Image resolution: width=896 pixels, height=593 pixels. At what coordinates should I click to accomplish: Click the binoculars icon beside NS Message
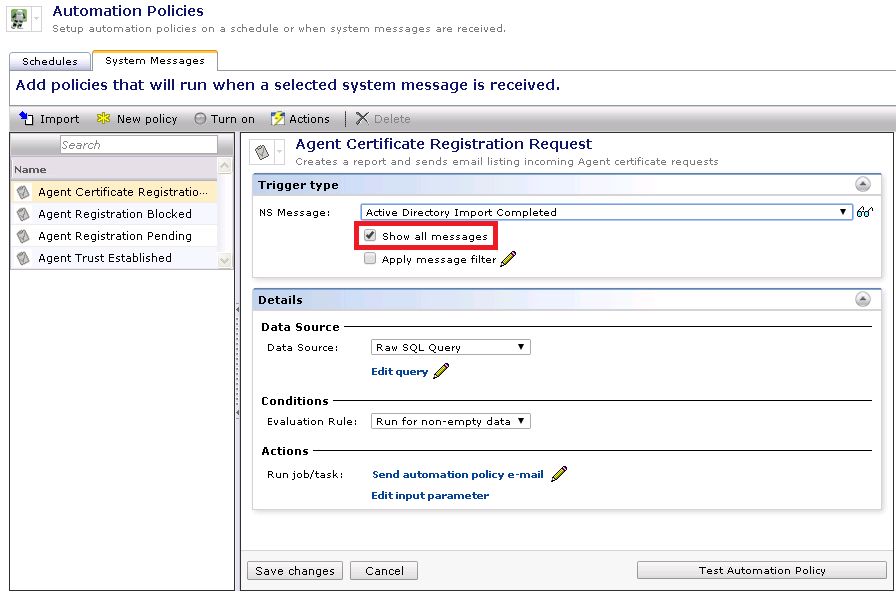pyautogui.click(x=865, y=212)
